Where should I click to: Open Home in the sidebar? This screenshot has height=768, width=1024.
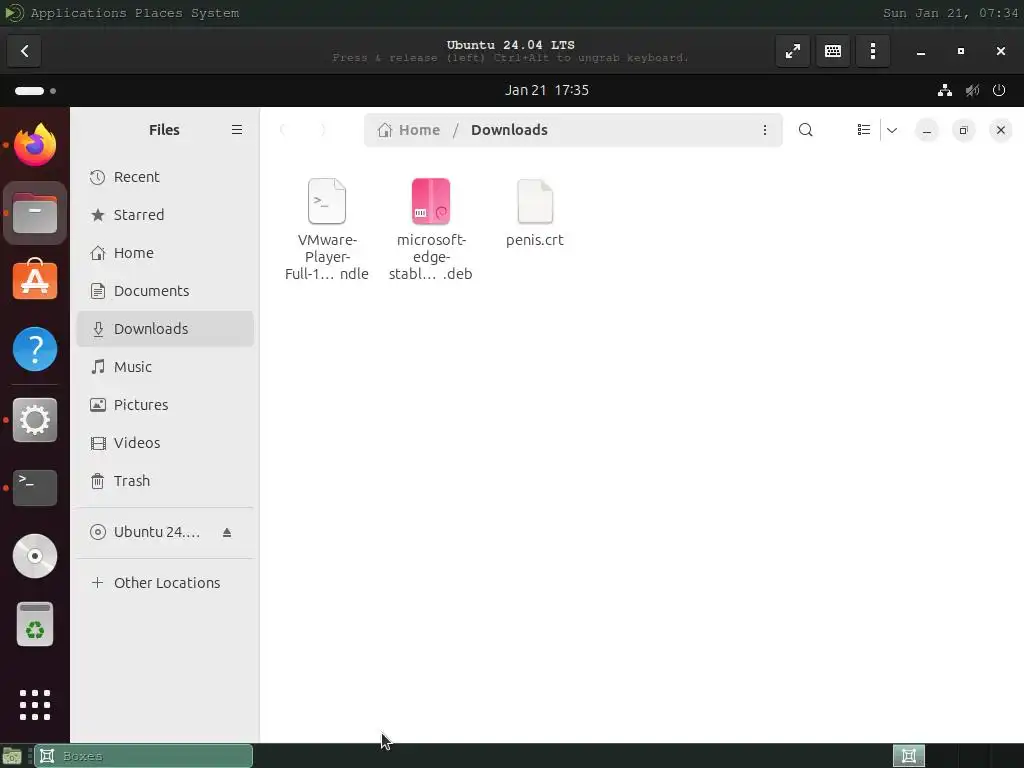point(165,253)
